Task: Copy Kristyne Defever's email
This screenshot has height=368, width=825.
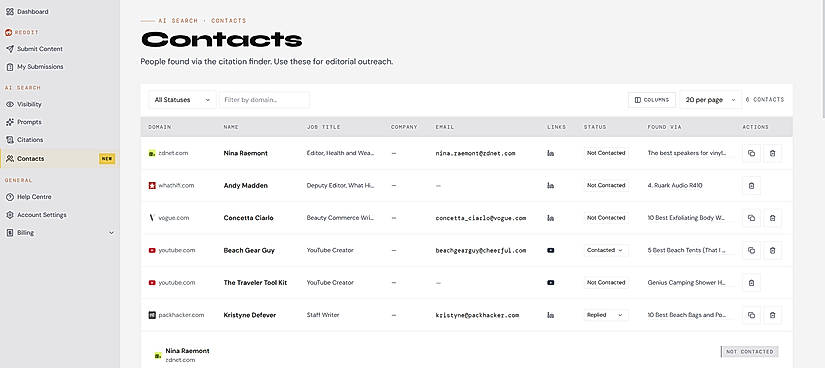Action: 751,315
